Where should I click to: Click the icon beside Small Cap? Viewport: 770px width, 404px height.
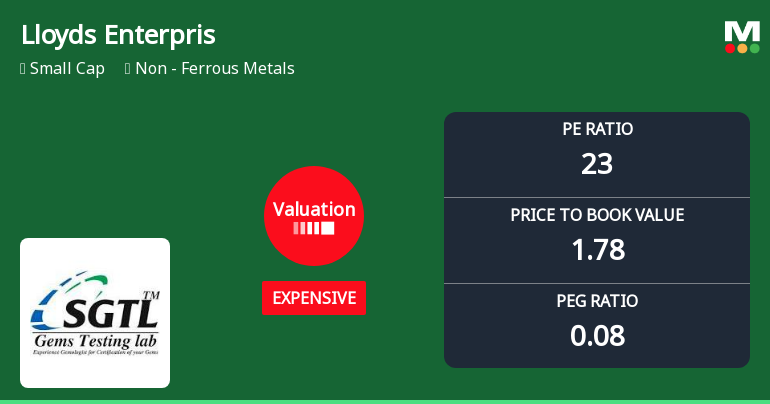coord(23,69)
